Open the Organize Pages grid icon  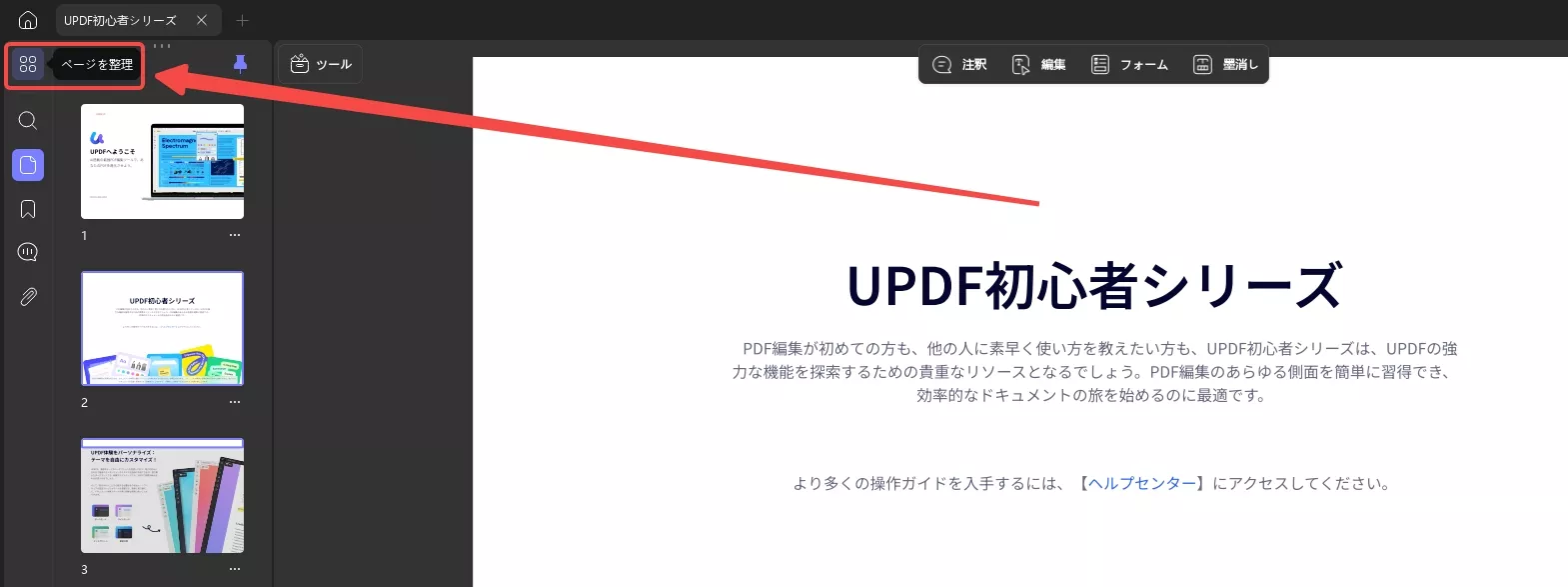pyautogui.click(x=28, y=64)
